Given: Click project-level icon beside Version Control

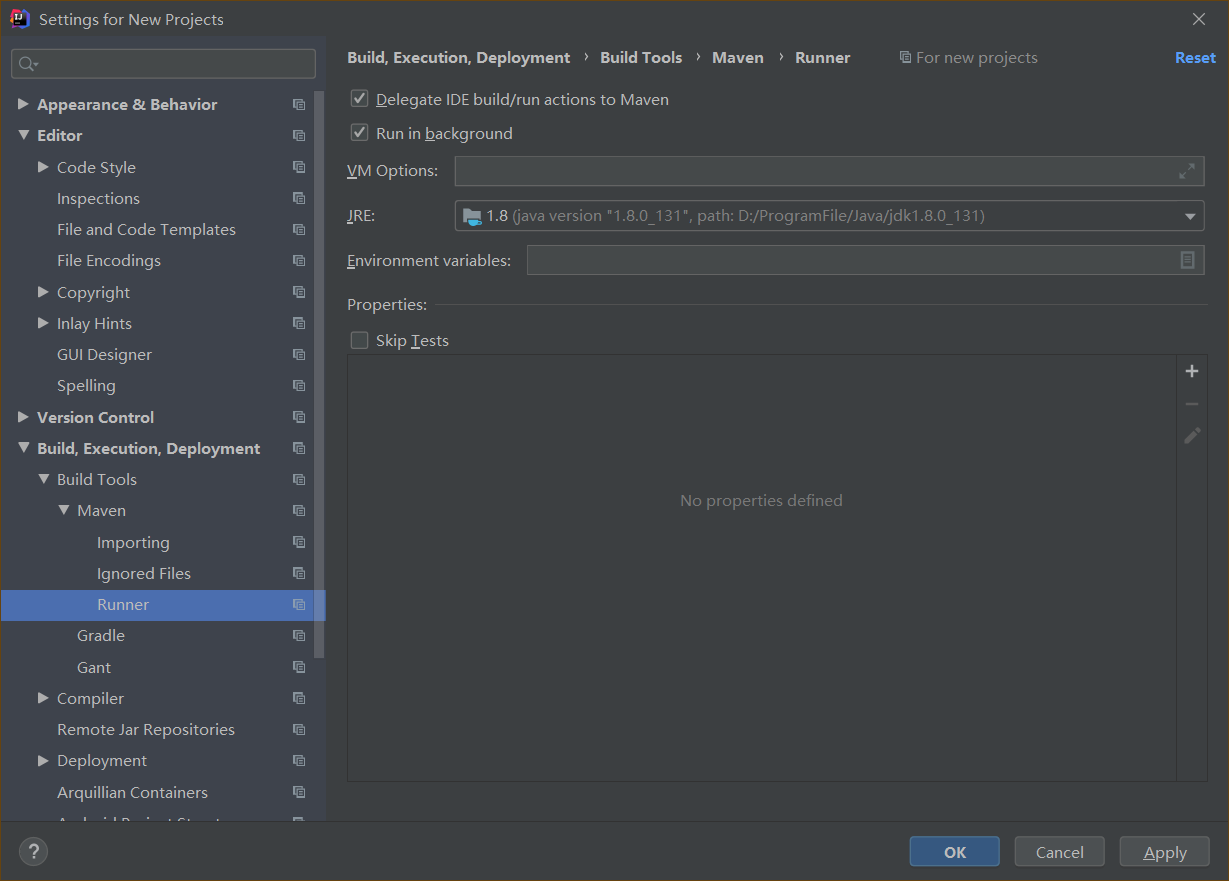Looking at the screenshot, I should coord(298,417).
